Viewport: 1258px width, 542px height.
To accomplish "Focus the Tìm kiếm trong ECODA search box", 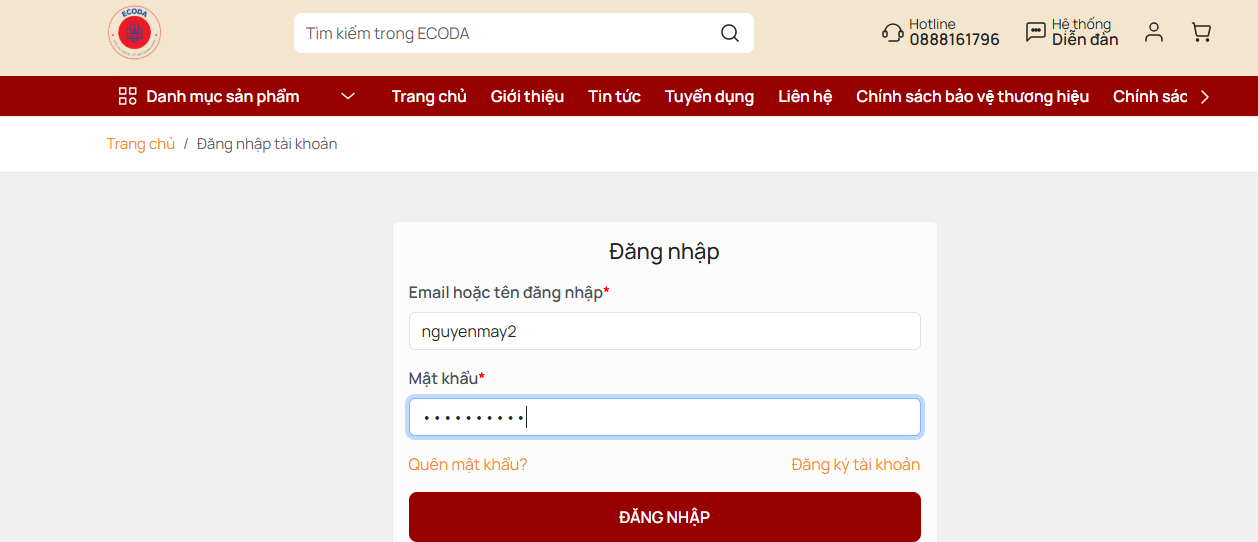I will pos(523,33).
